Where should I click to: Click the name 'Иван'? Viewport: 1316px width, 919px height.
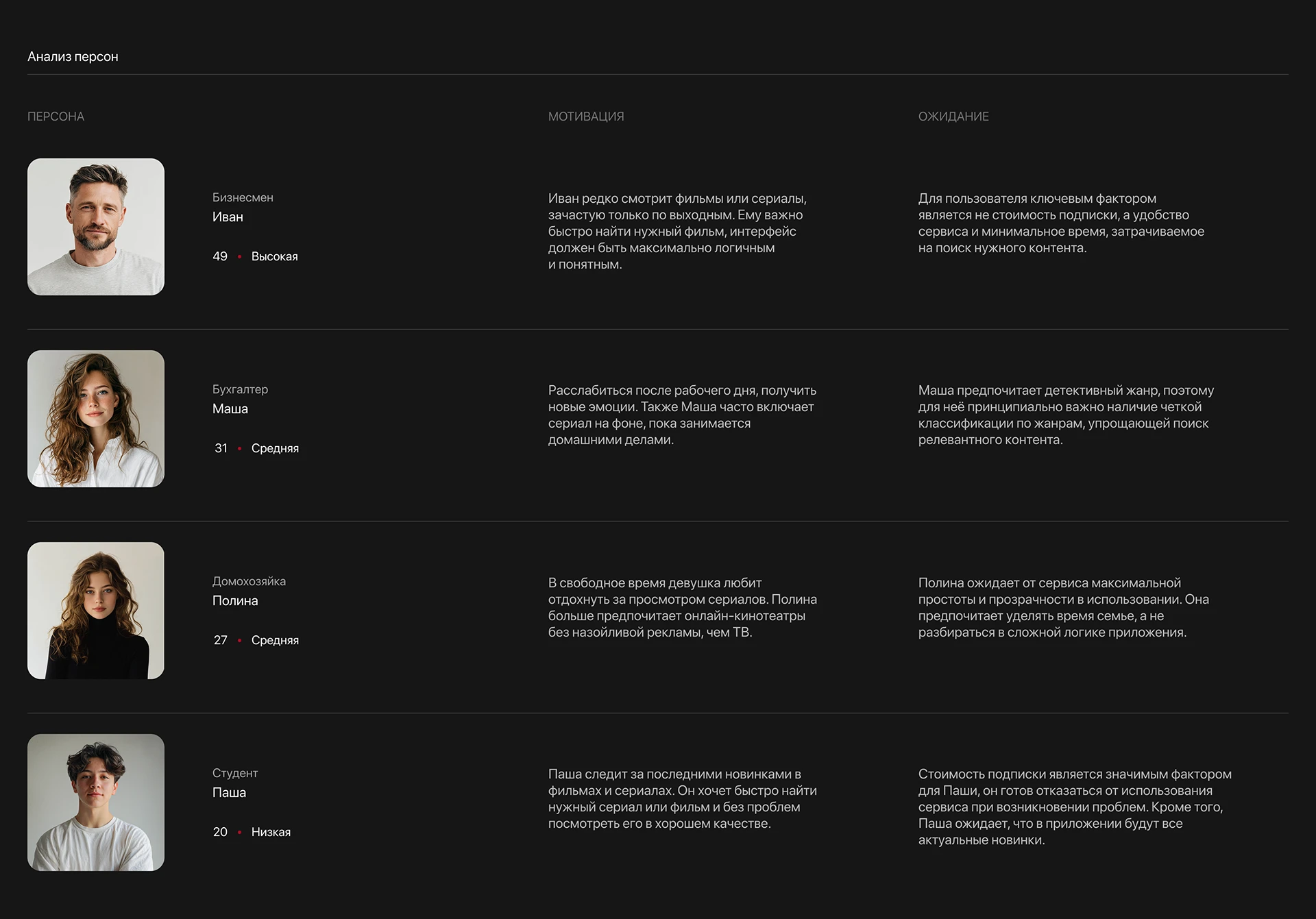point(228,217)
